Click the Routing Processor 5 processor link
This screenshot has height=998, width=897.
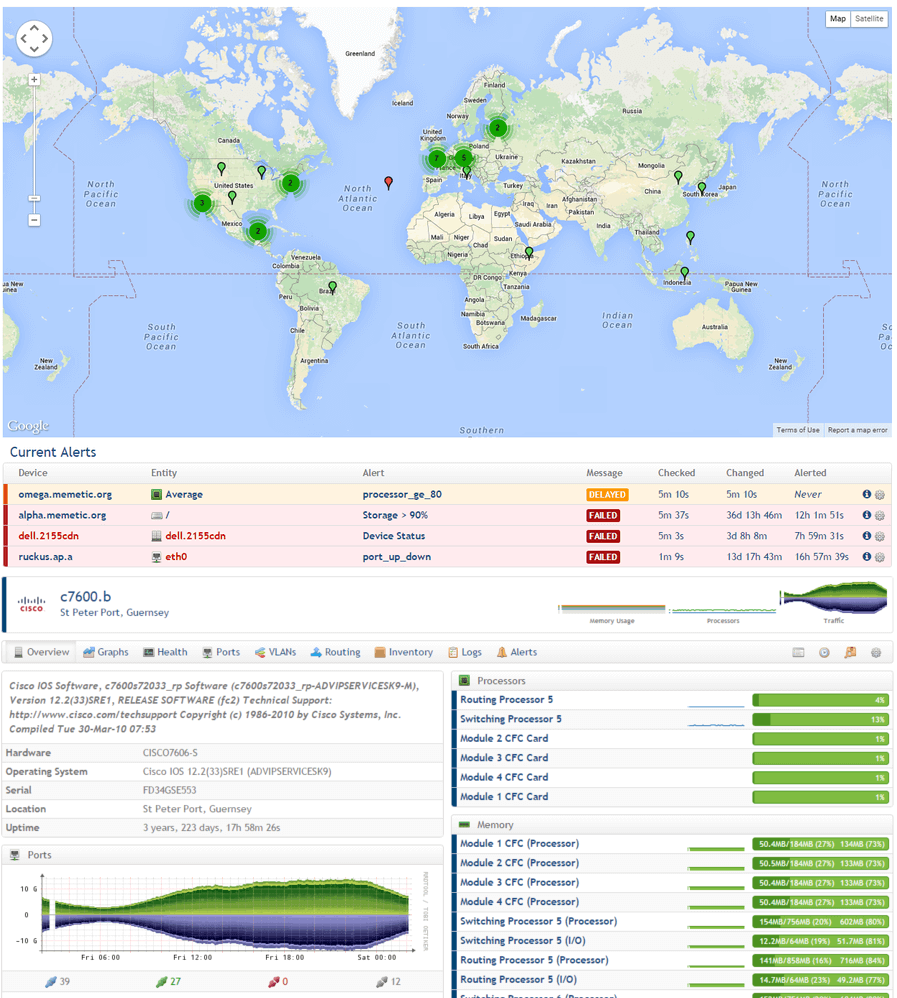click(x=506, y=700)
